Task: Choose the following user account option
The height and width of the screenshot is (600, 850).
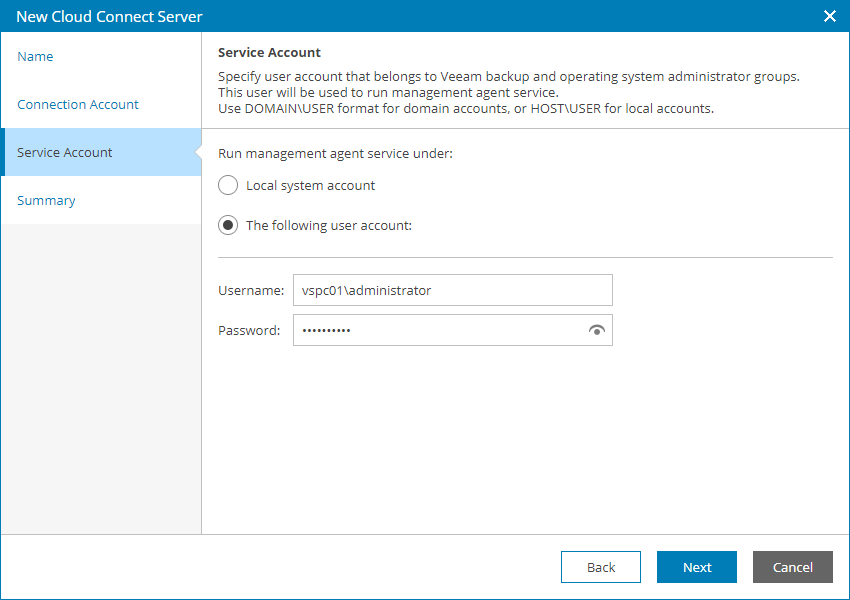Action: tap(227, 225)
